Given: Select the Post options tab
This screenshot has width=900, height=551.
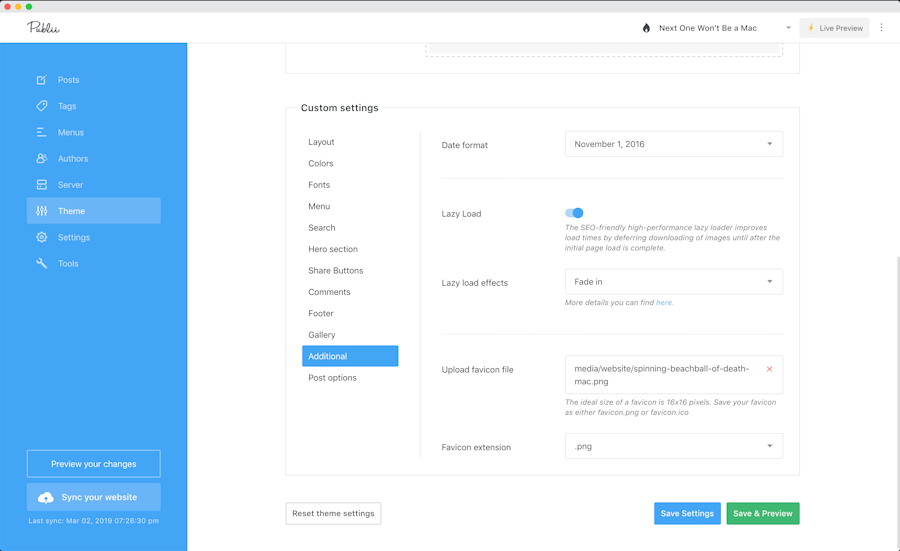Looking at the screenshot, I should coord(332,378).
